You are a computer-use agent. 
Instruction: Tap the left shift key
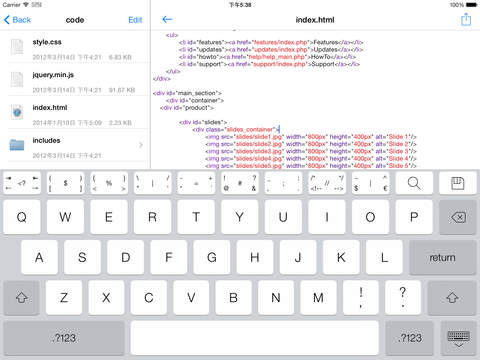pos(22,298)
